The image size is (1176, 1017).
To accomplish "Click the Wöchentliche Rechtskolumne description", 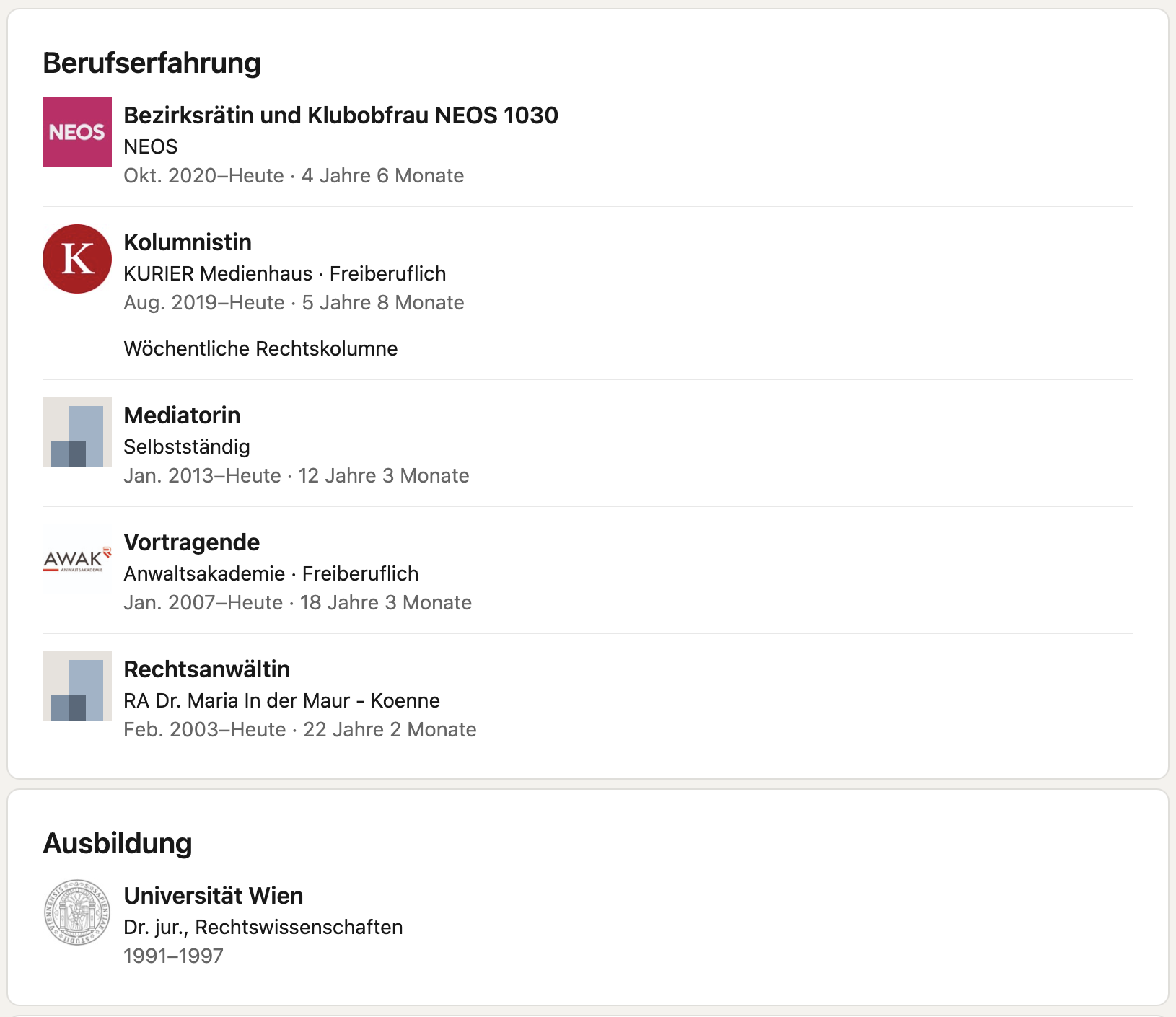I will 260,348.
